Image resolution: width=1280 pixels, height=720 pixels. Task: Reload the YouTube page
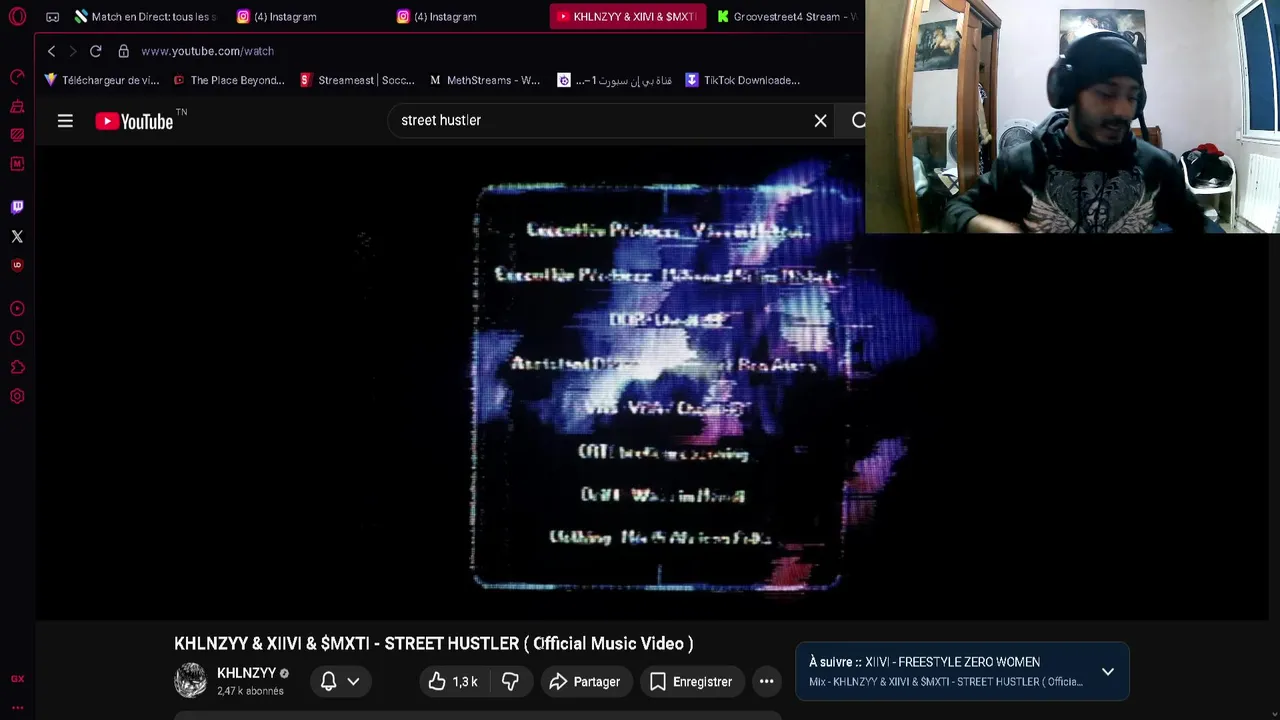[95, 51]
